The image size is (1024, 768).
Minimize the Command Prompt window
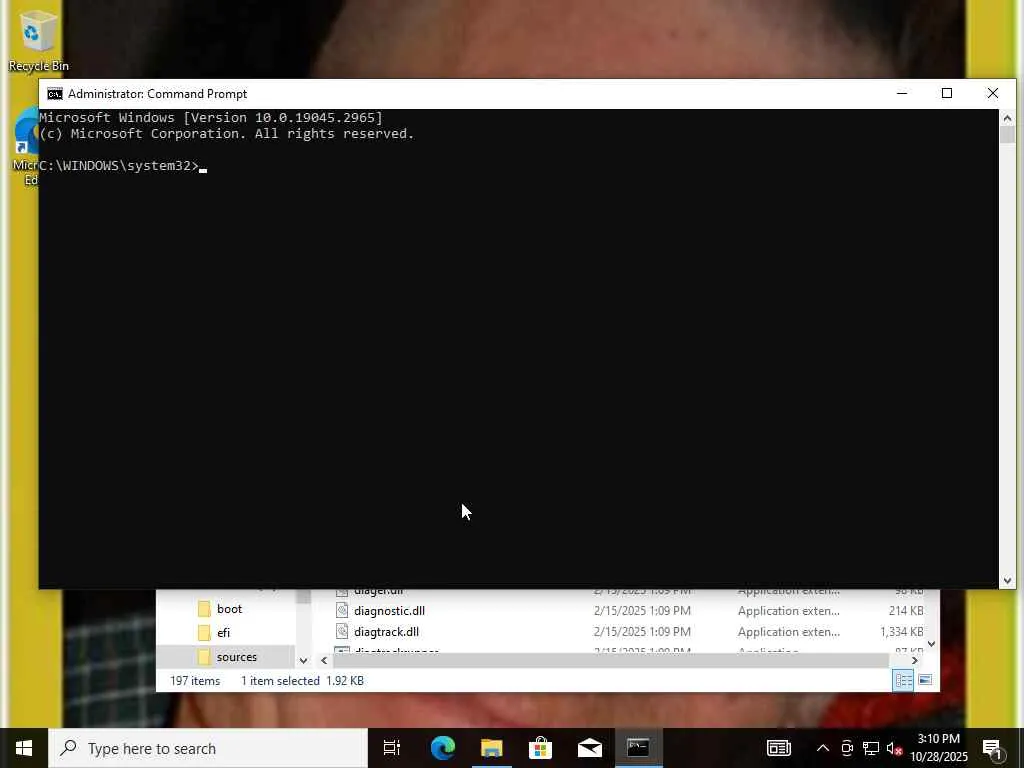(x=902, y=93)
